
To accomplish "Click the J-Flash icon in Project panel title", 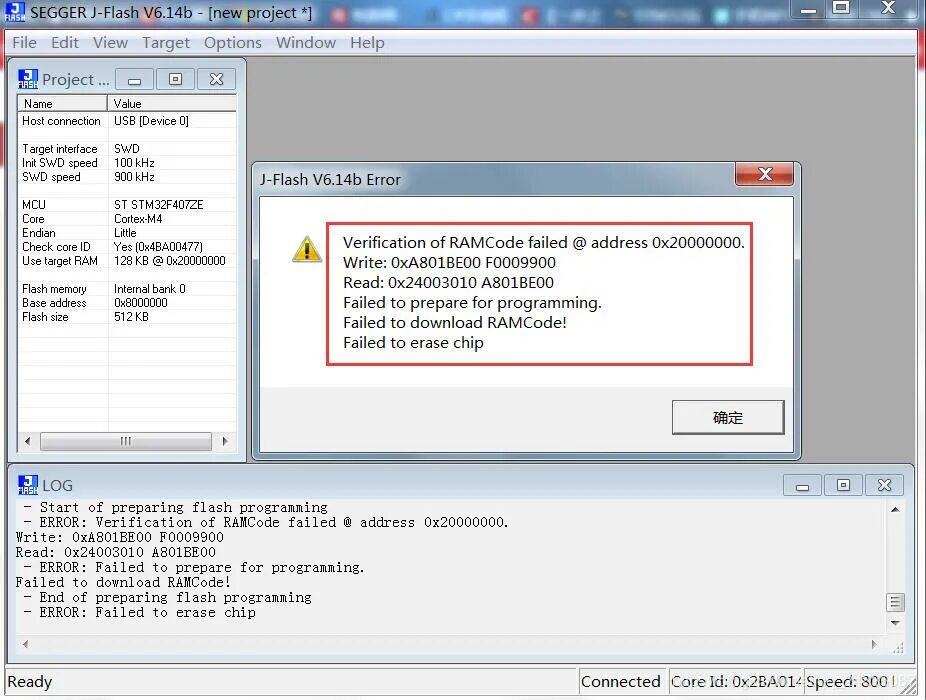I will [x=28, y=79].
